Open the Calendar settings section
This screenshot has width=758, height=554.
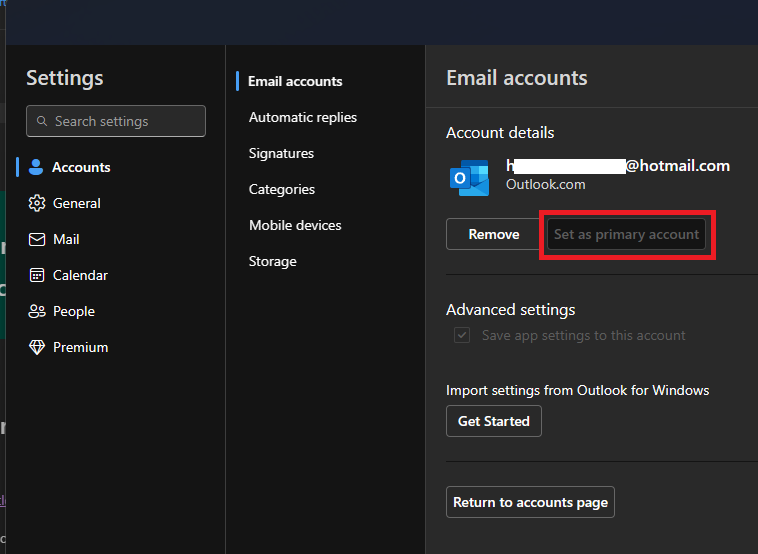point(80,276)
